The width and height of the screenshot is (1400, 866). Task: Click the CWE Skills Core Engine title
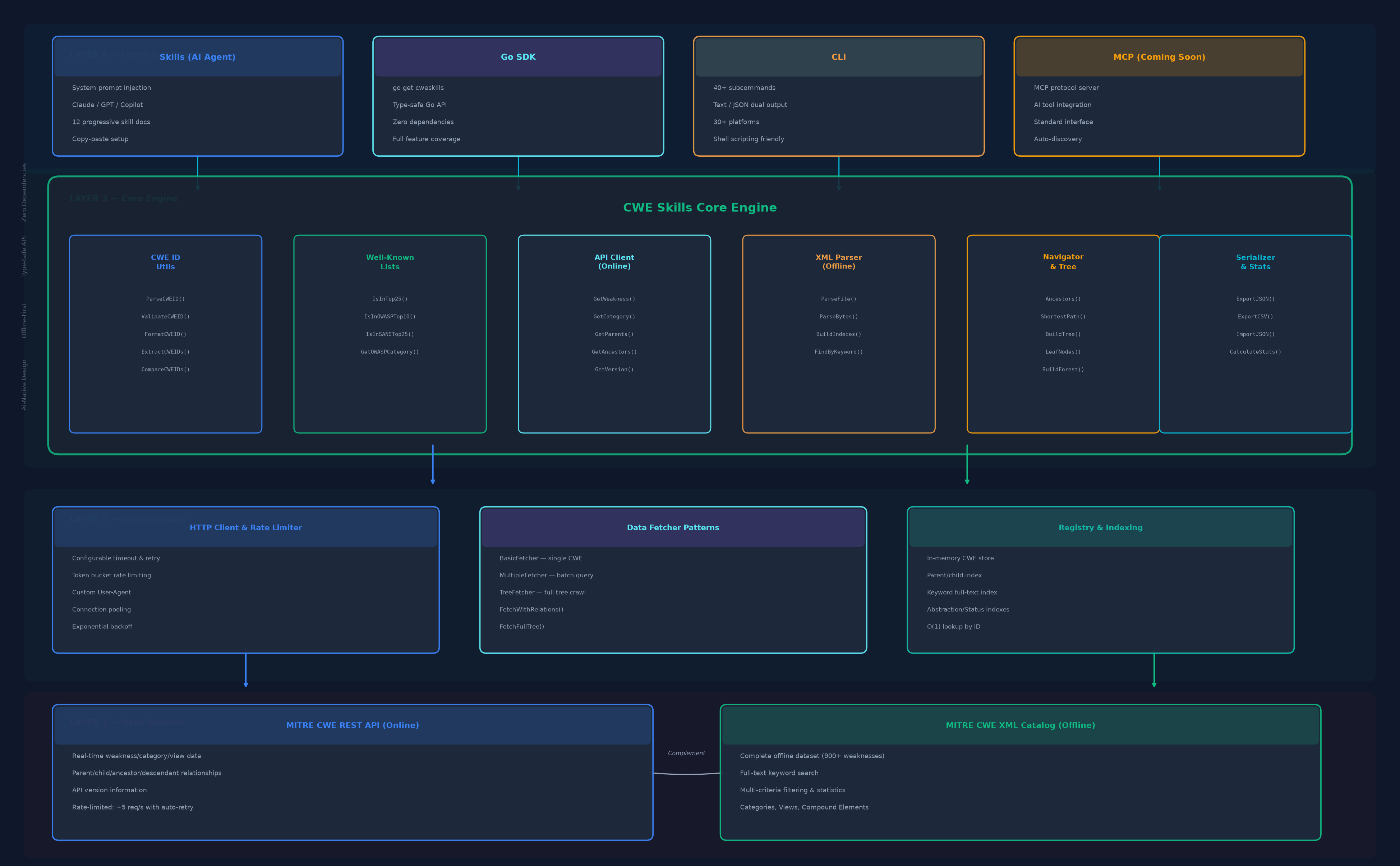(x=699, y=208)
